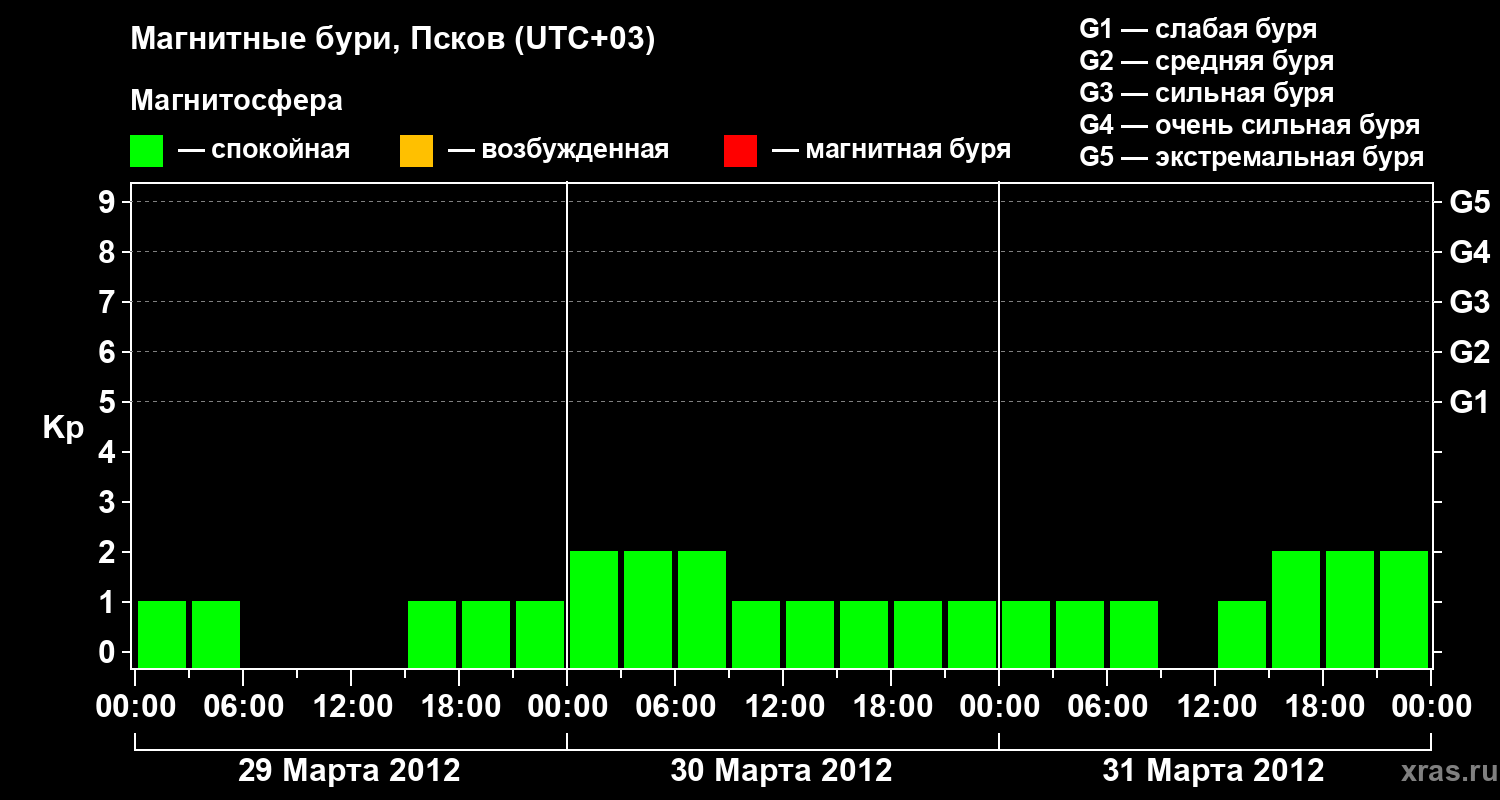Click the 'Kp' axis label

click(63, 428)
